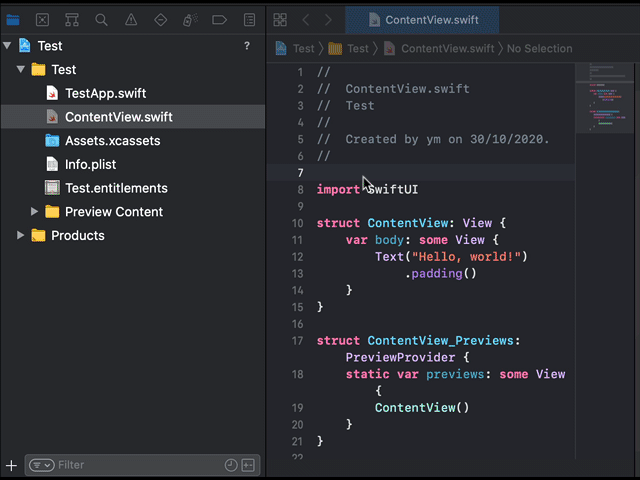
Task: Open the Test navigator diamond icon
Action: click(x=160, y=20)
